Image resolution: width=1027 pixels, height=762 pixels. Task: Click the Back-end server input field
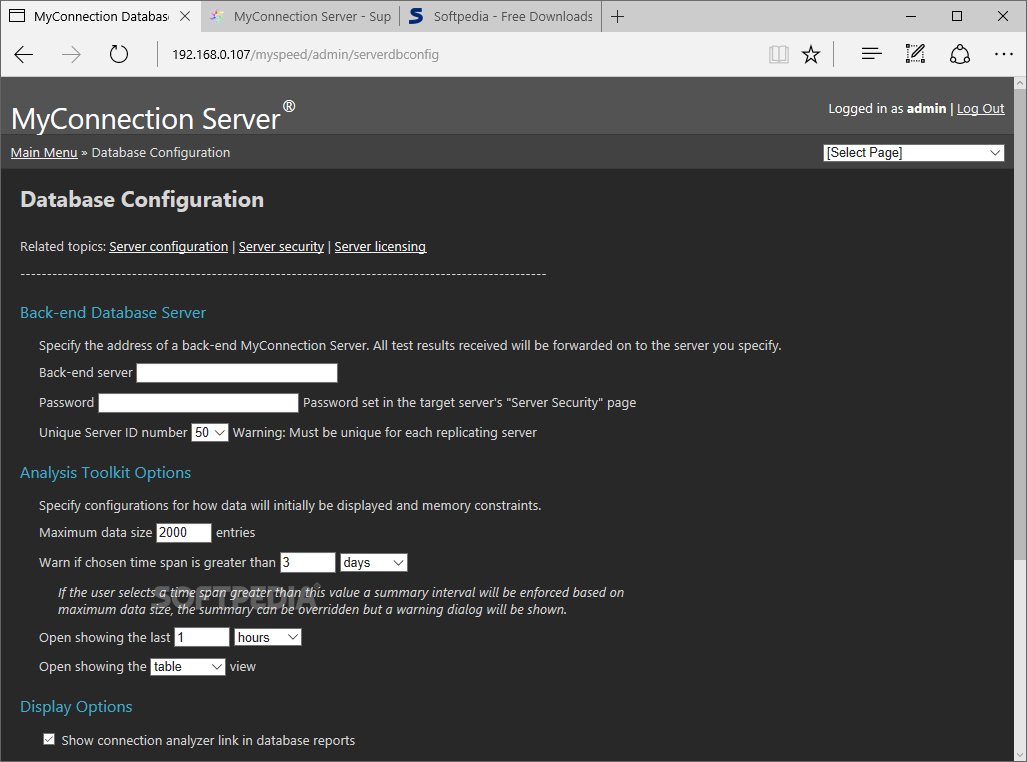(236, 373)
